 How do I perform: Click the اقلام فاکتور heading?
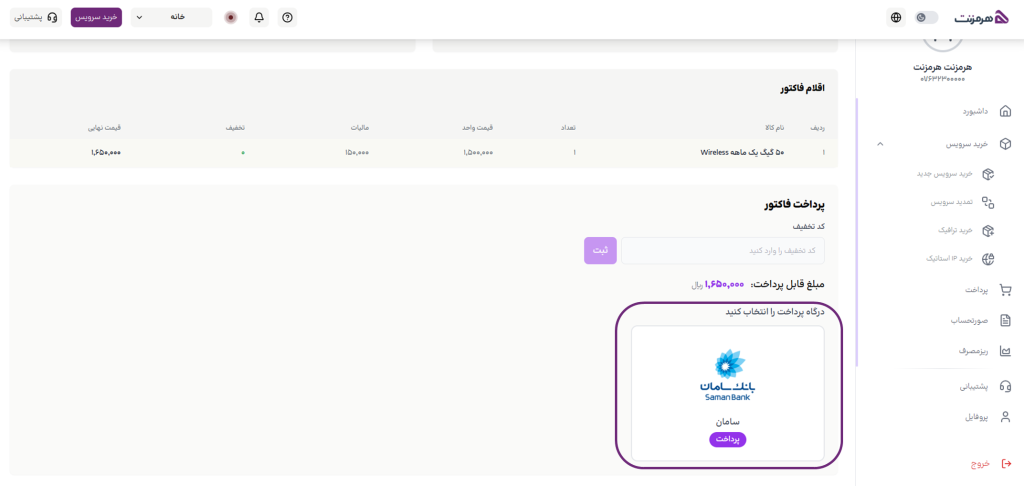(802, 88)
